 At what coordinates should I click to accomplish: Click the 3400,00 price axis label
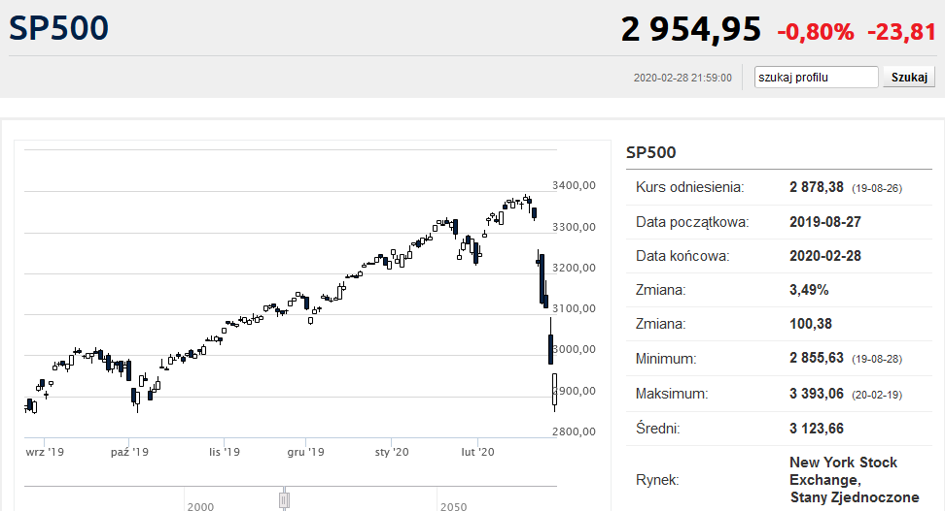coord(574,186)
